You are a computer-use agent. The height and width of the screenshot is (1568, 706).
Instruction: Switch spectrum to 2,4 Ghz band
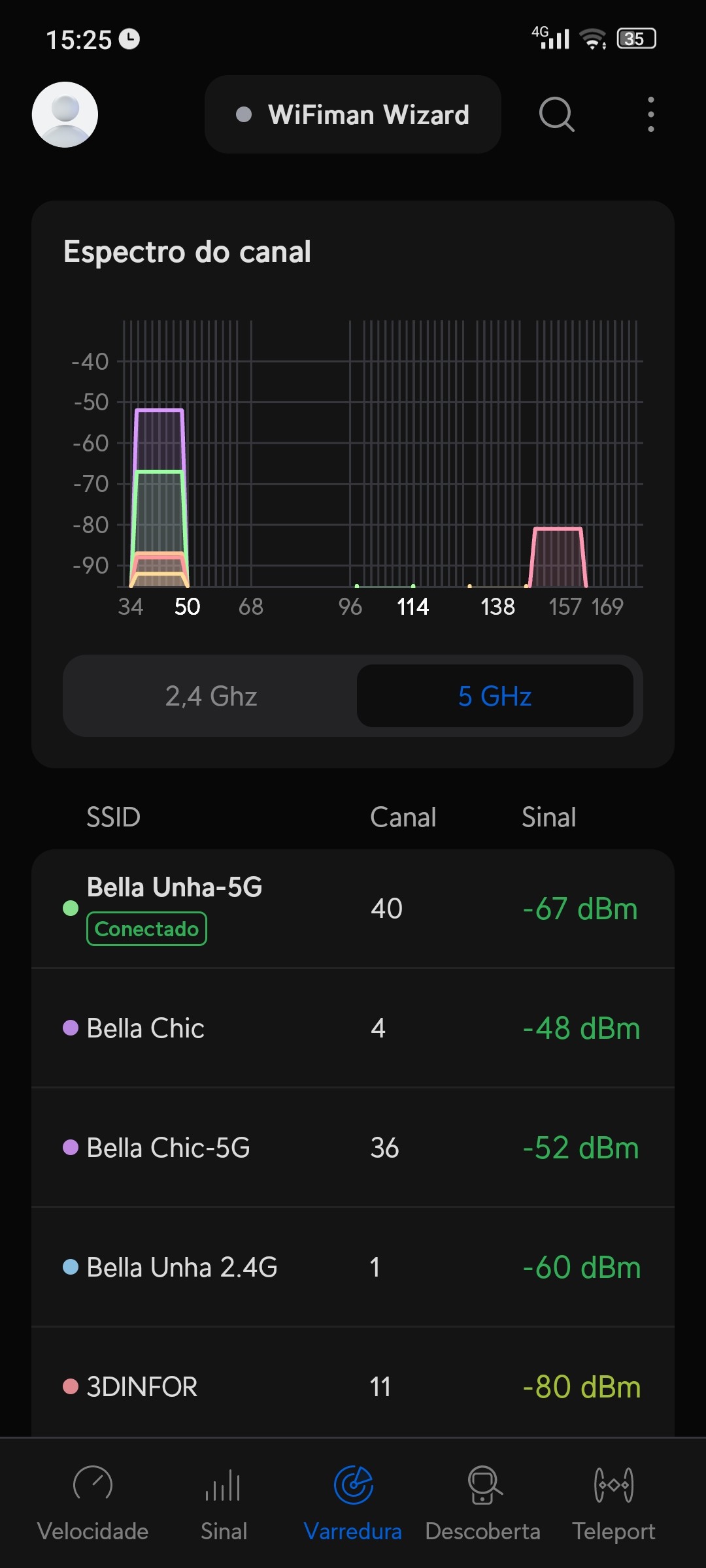(x=210, y=696)
